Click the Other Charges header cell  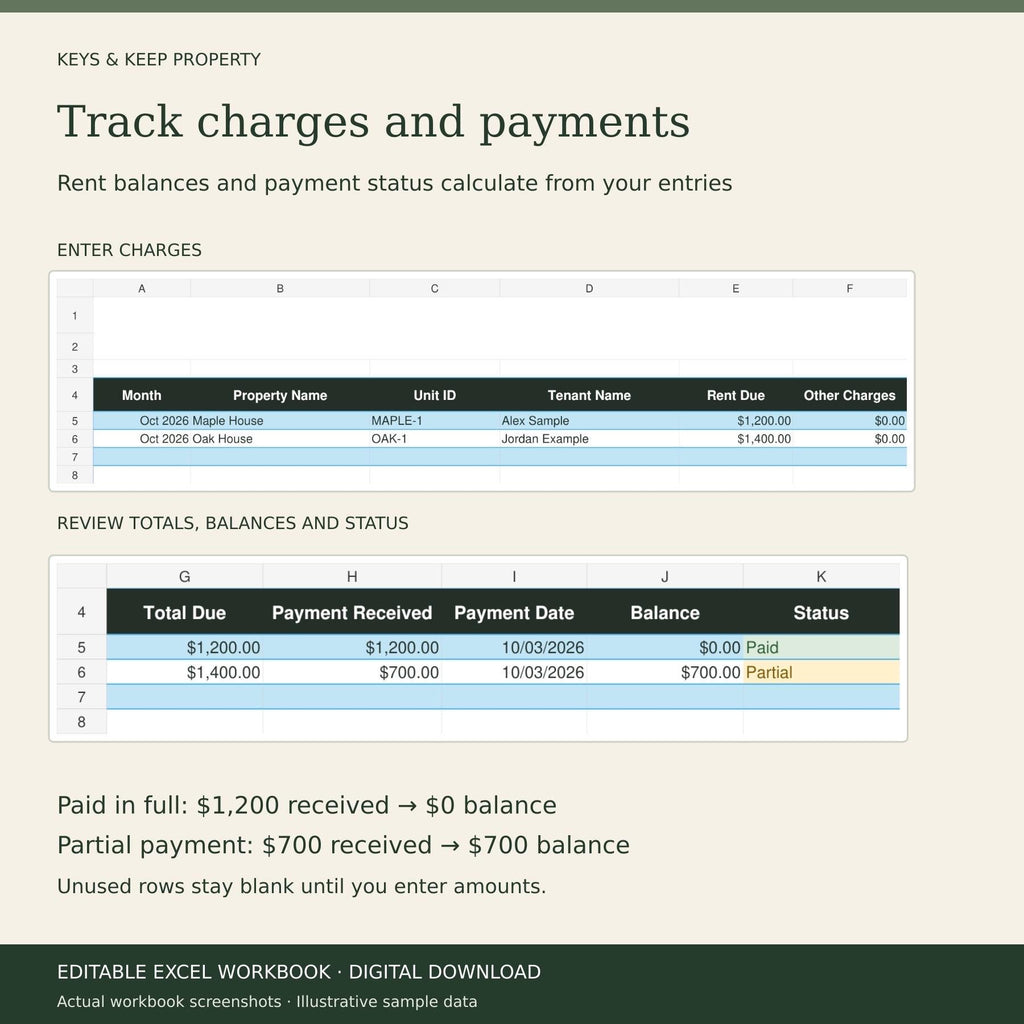[x=850, y=395]
